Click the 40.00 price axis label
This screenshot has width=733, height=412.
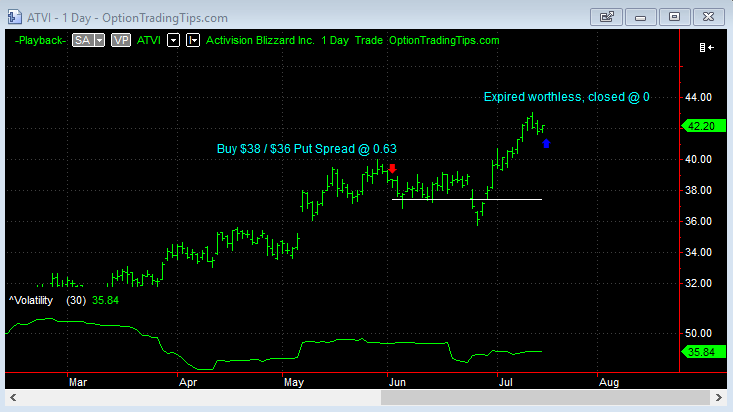698,159
